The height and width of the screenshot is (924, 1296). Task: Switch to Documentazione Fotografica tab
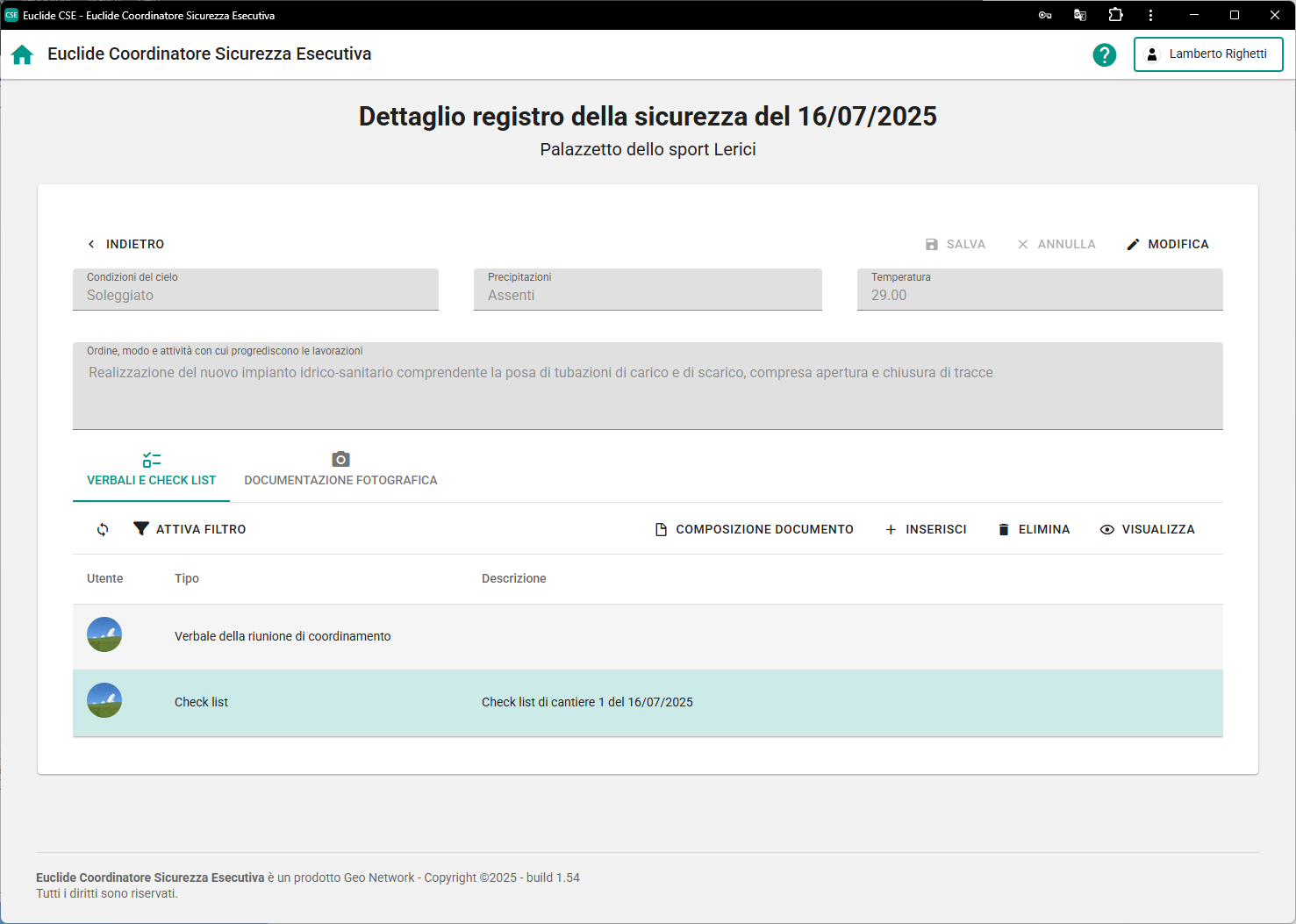coord(340,469)
